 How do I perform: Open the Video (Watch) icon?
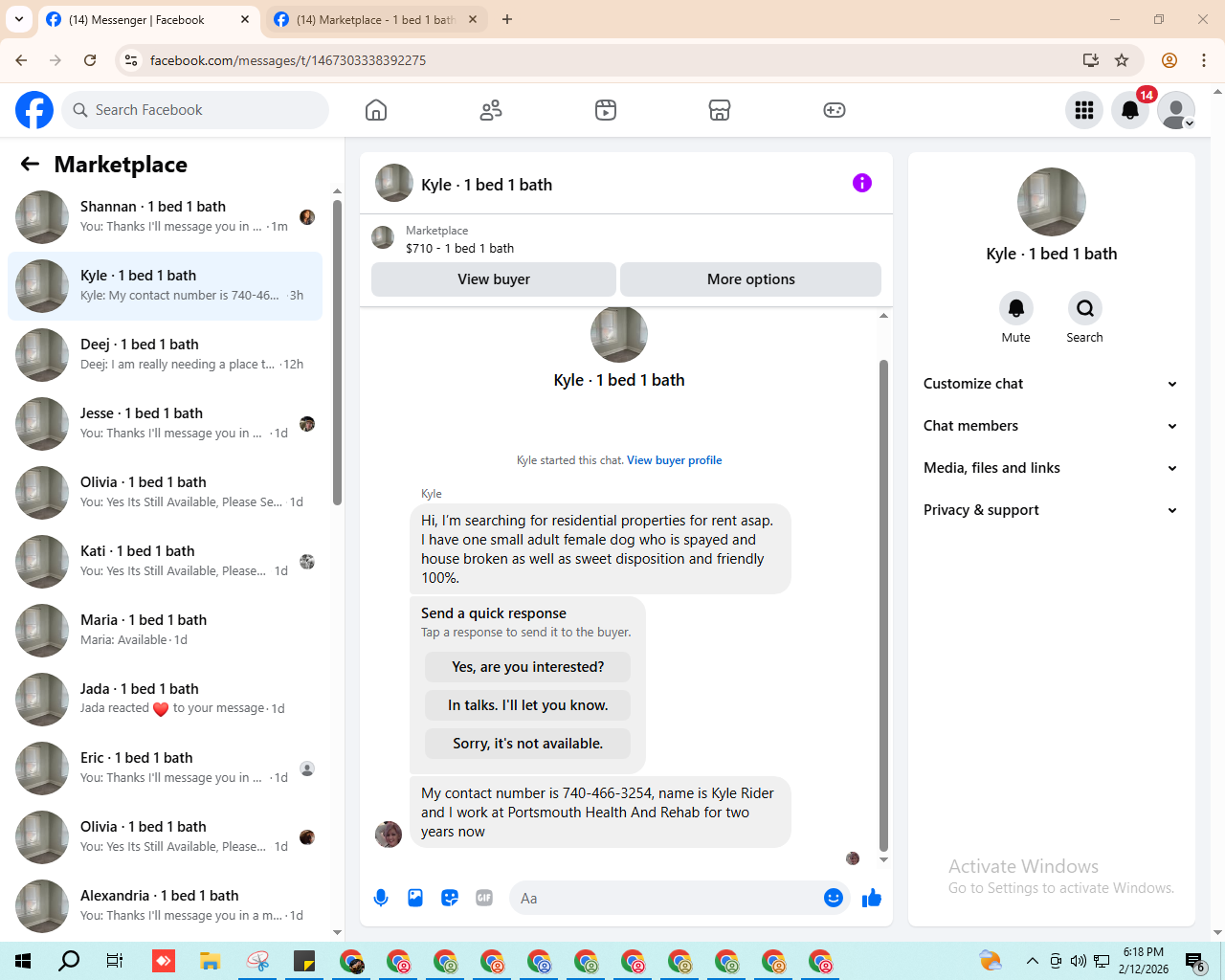[x=606, y=110]
